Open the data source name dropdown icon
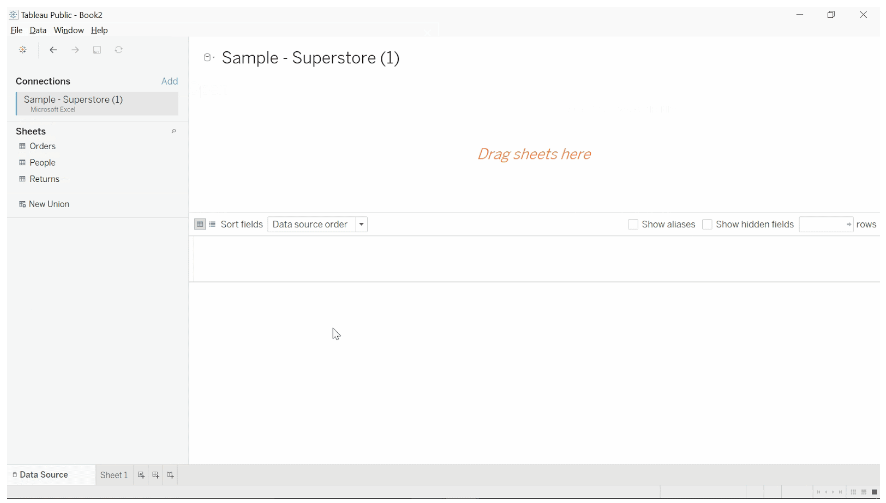 pos(208,58)
